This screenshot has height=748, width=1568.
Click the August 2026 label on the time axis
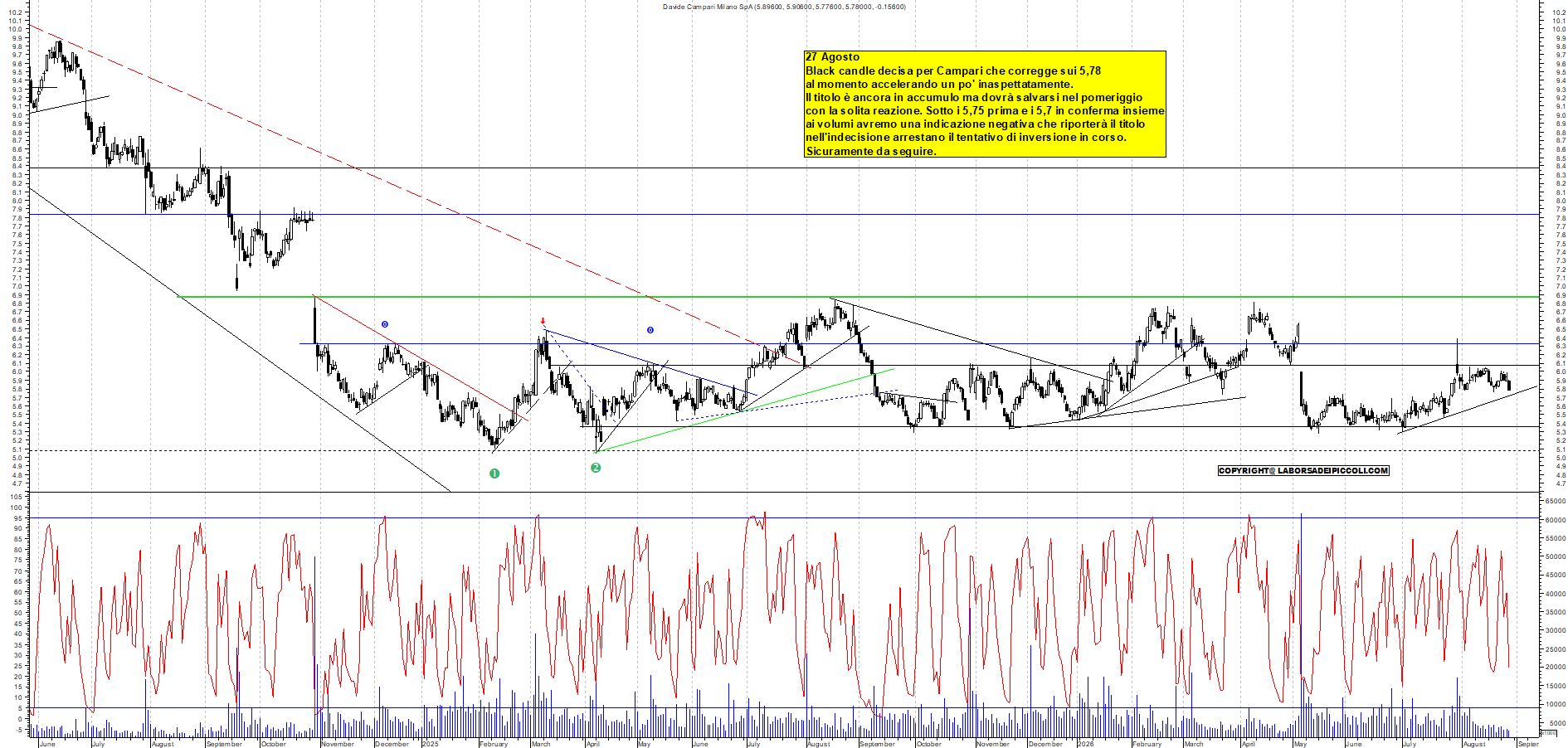tap(1474, 744)
